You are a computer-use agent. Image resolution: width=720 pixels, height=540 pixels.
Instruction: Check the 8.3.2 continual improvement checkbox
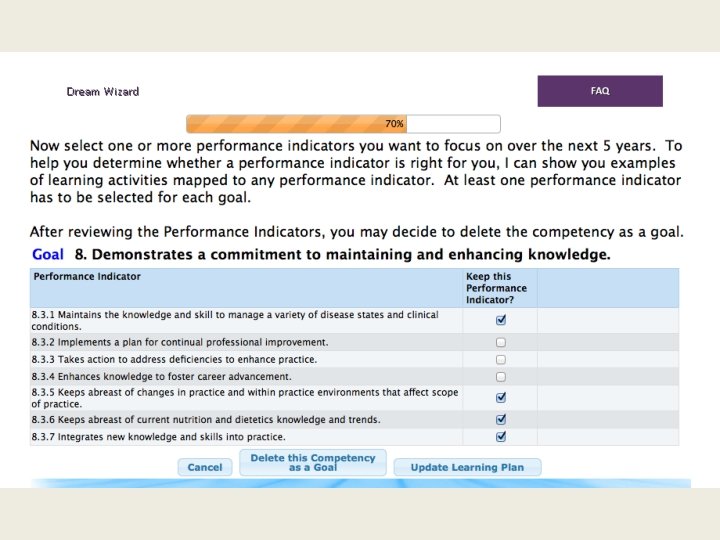pos(501,343)
